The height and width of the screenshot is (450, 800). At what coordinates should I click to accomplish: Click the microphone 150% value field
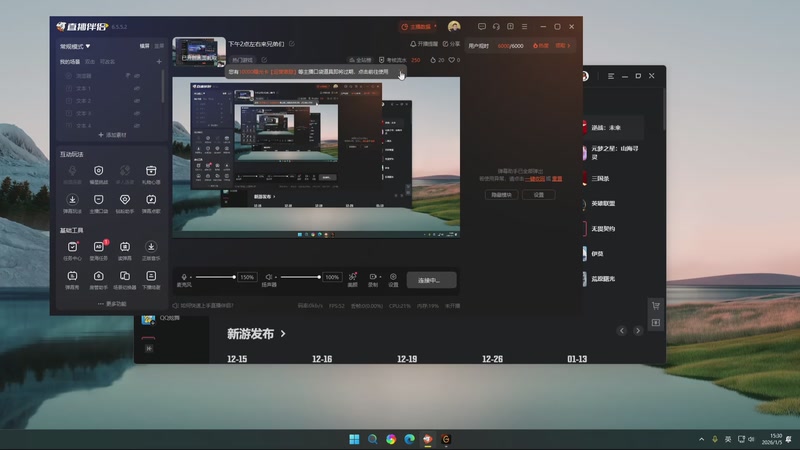(247, 277)
